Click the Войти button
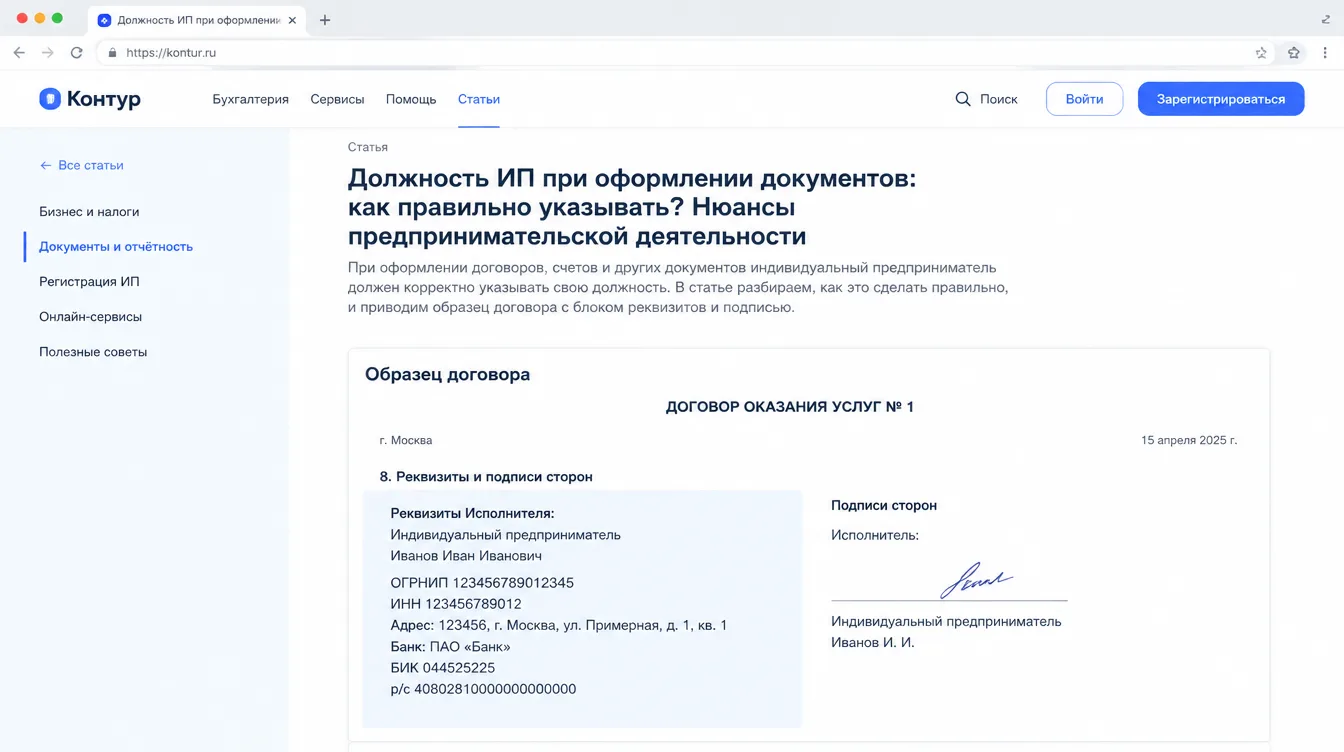Screen dimensions: 1344x752 tap(1085, 99)
